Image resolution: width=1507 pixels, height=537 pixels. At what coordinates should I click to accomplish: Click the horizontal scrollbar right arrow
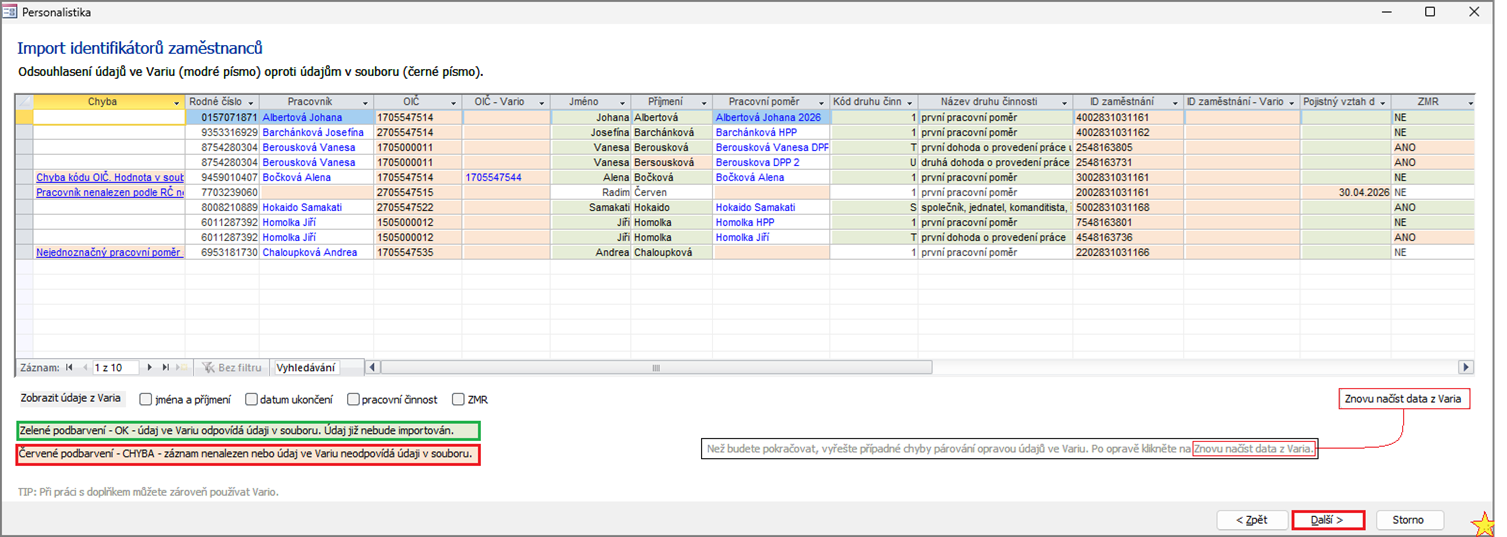[1466, 368]
